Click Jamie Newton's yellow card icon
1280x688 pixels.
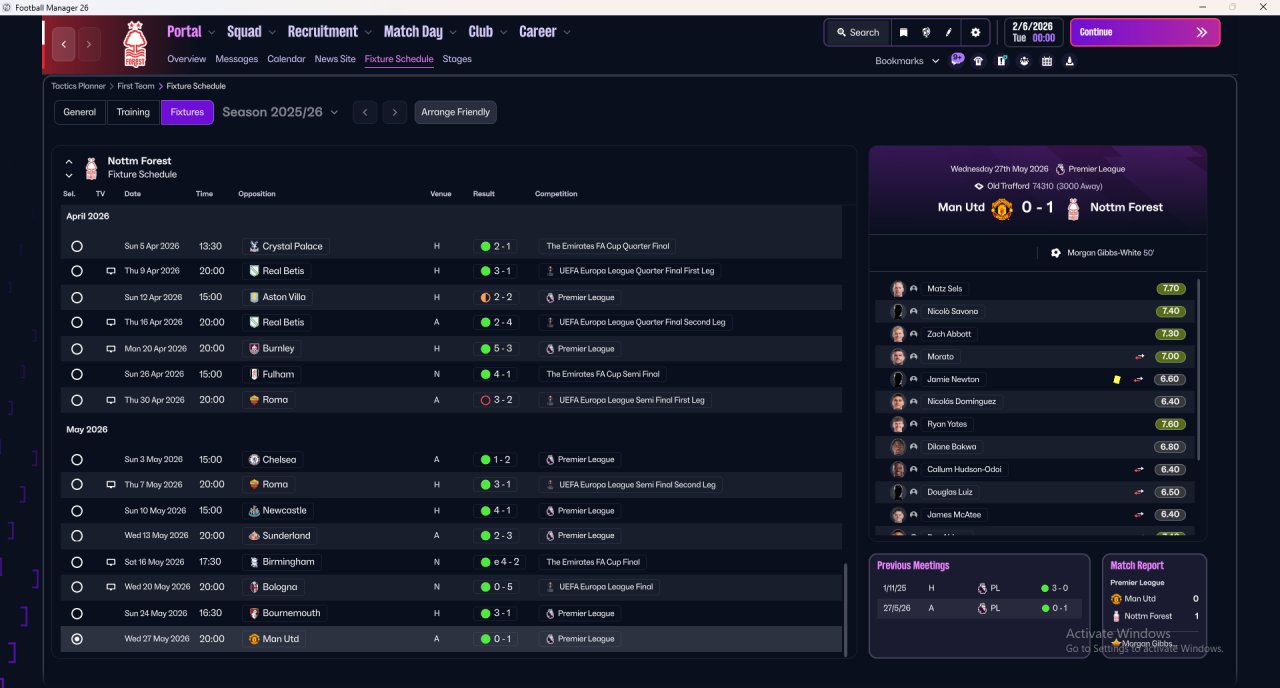(1116, 380)
